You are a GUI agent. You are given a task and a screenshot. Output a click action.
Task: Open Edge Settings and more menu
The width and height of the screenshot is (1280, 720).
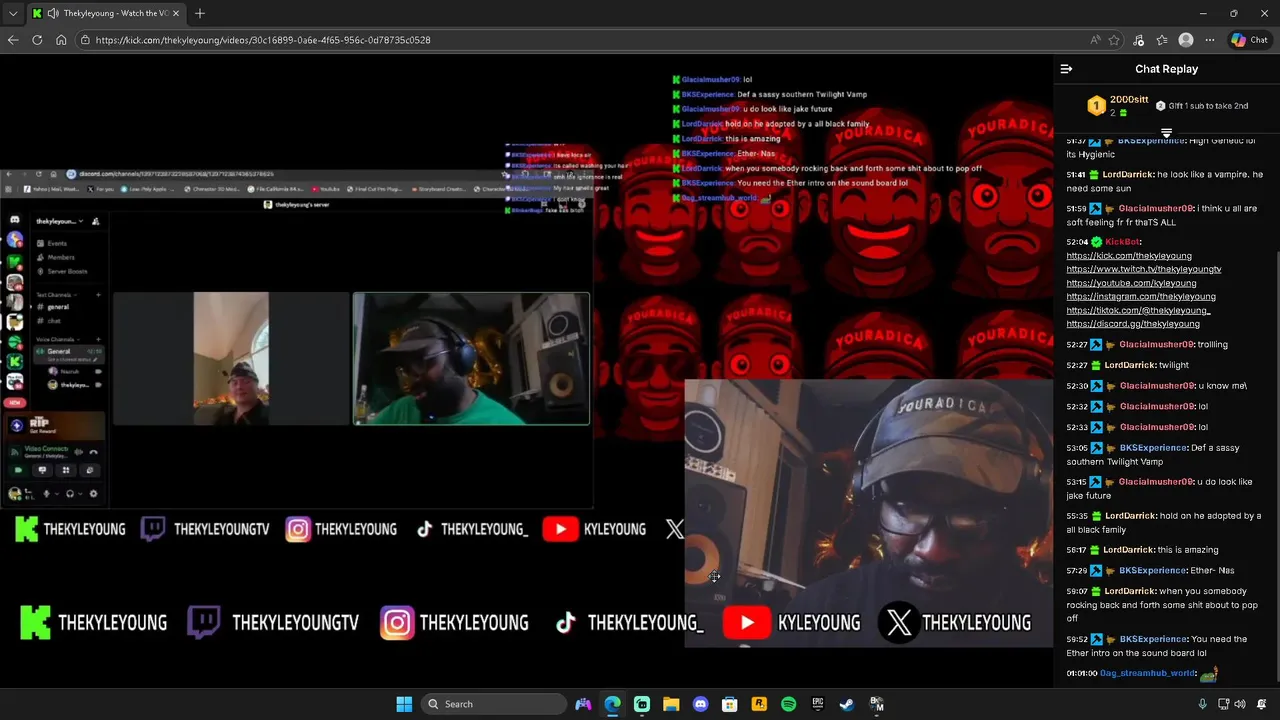1210,40
